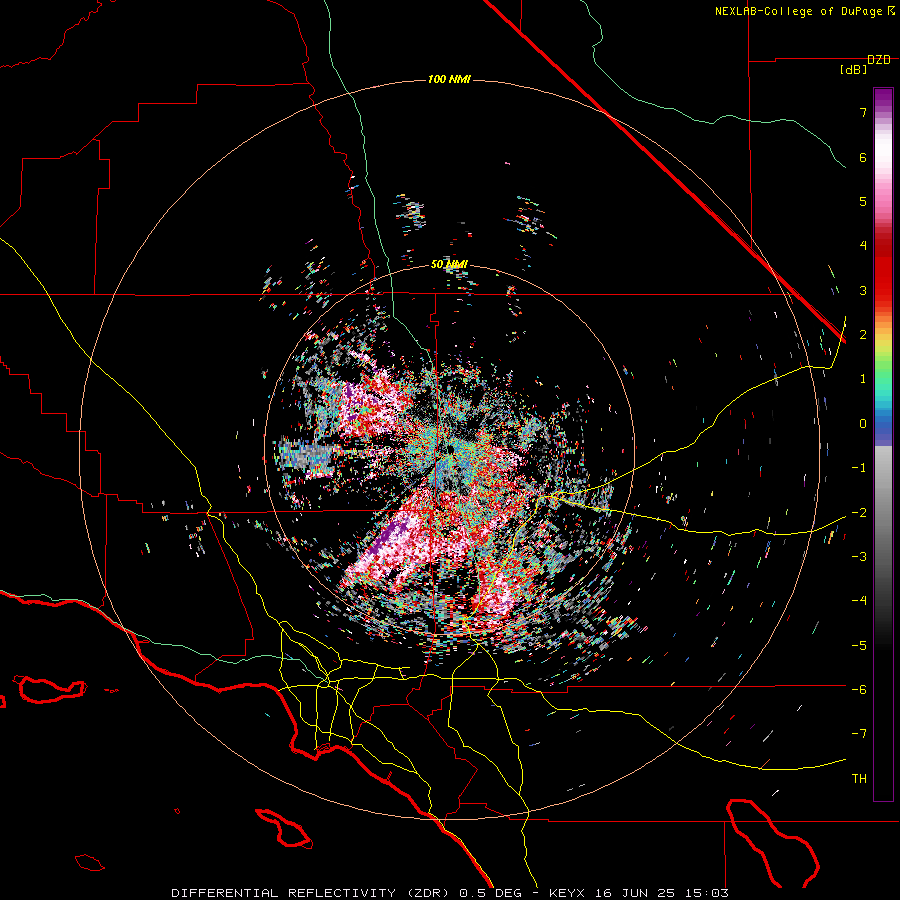900x900 pixels.
Task: Click the 4 value on the color scale
Action: click(x=863, y=246)
